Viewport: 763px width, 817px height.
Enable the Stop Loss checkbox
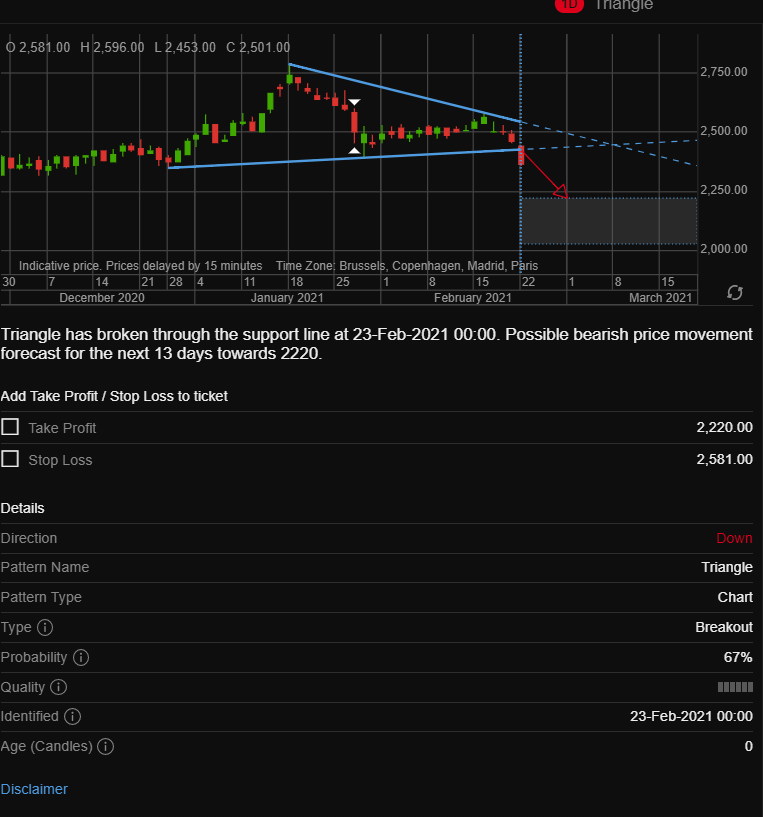point(10,459)
